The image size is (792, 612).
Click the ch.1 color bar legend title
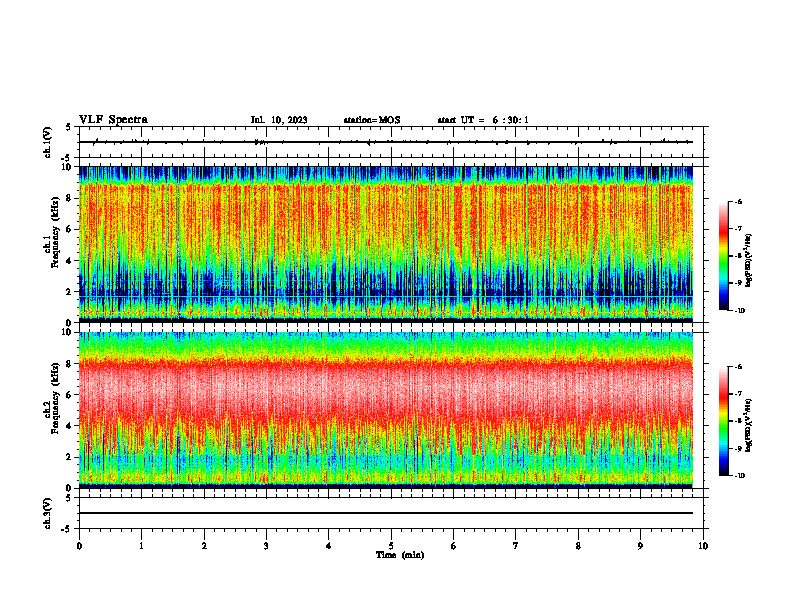click(749, 261)
